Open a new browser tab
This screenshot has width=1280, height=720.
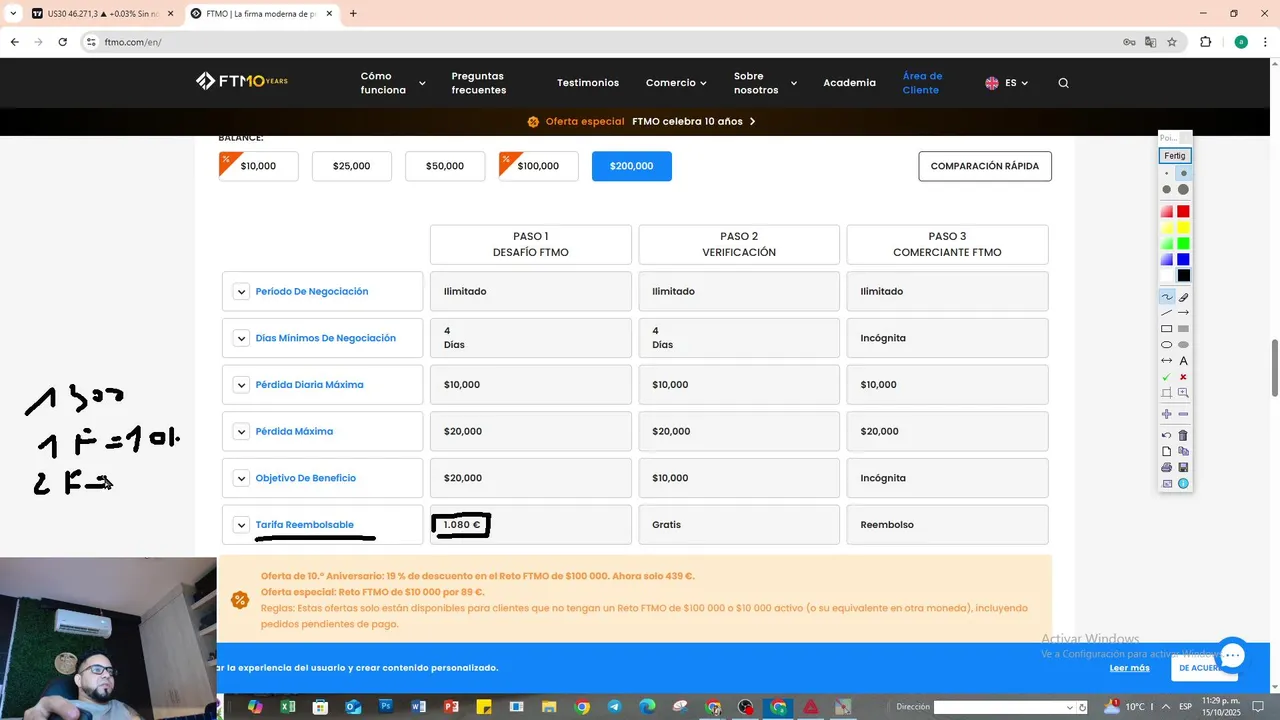(353, 14)
